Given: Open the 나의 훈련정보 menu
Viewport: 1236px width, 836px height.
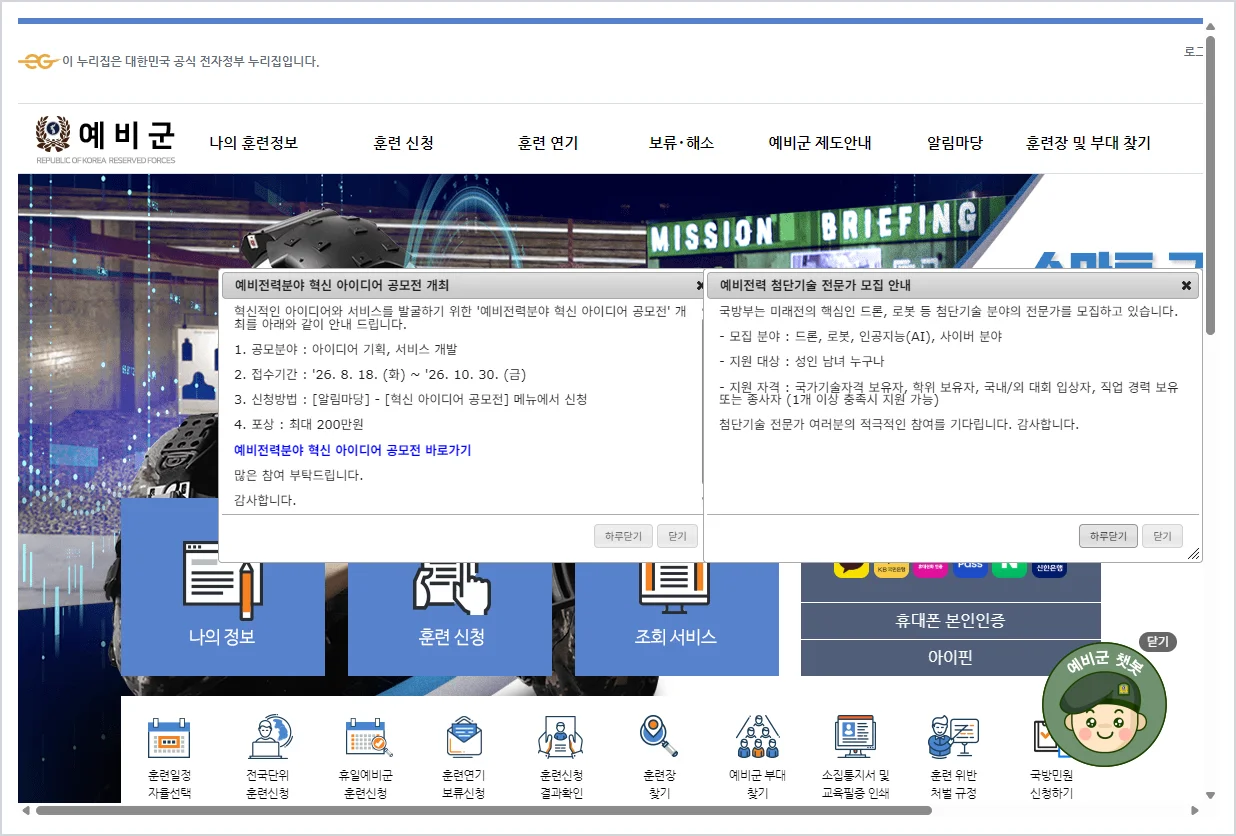Looking at the screenshot, I should point(253,143).
